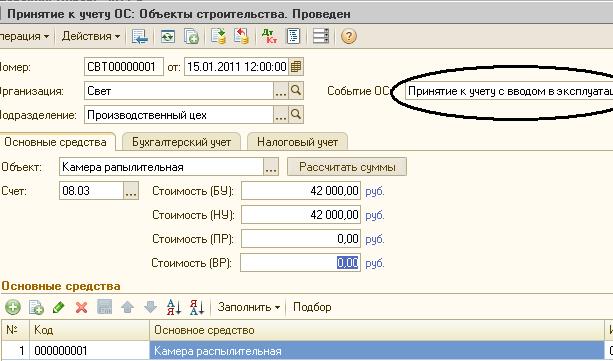This screenshot has height=361, width=613.
Task: Open the date calendar picker icon
Action: pyautogui.click(x=296, y=66)
